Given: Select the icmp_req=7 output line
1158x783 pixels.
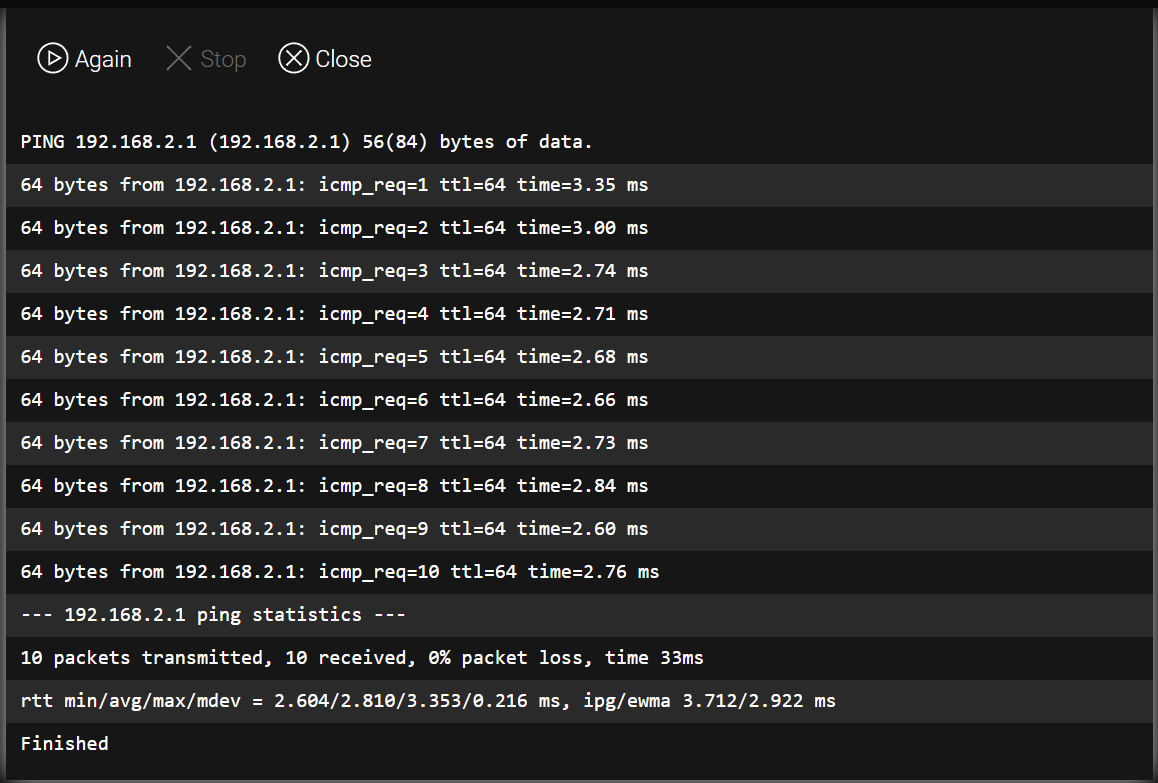Looking at the screenshot, I should tap(579, 442).
